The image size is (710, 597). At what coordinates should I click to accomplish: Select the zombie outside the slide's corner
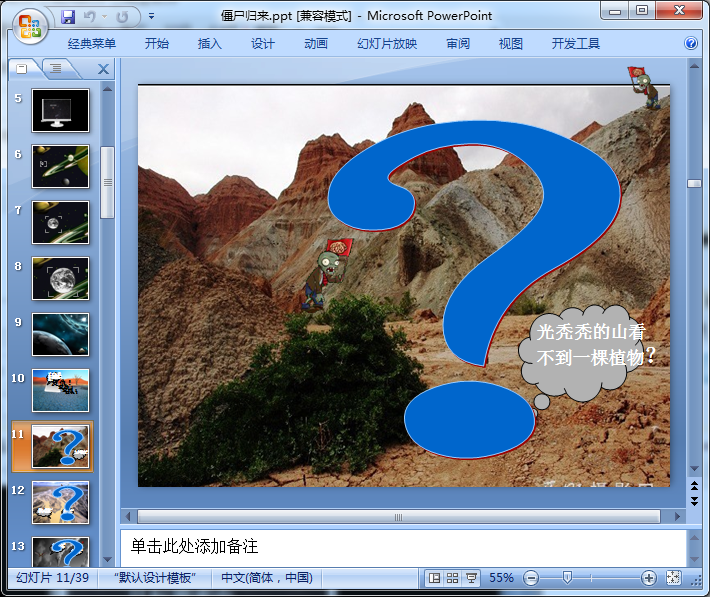pos(644,87)
